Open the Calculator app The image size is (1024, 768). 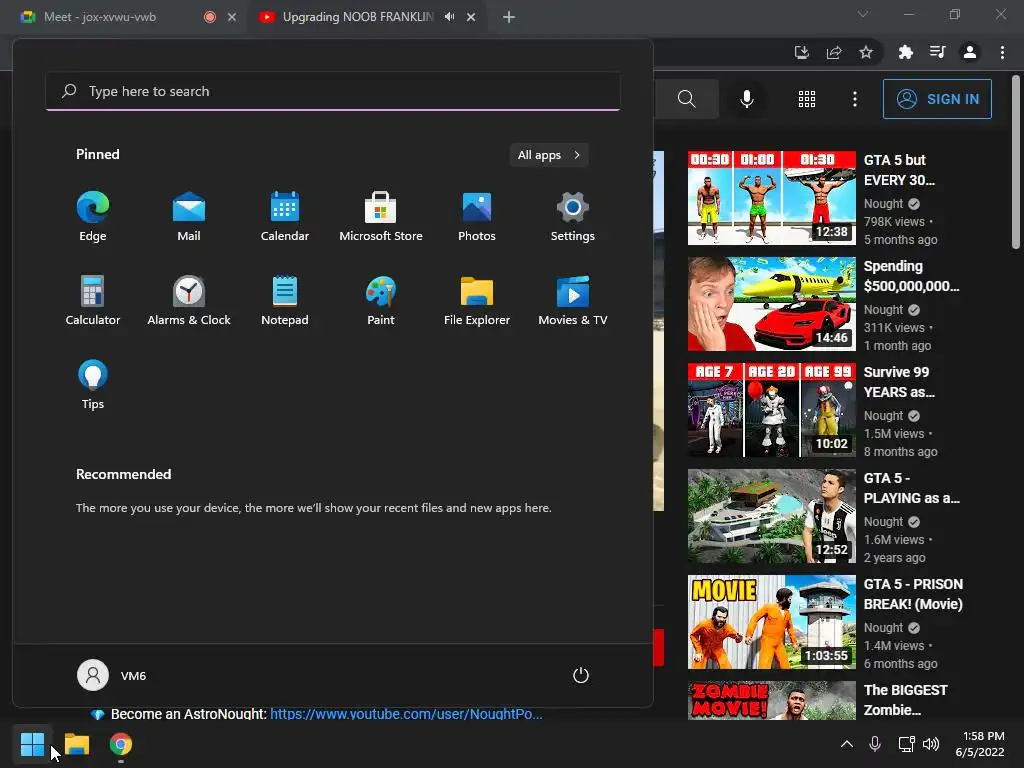tap(93, 300)
